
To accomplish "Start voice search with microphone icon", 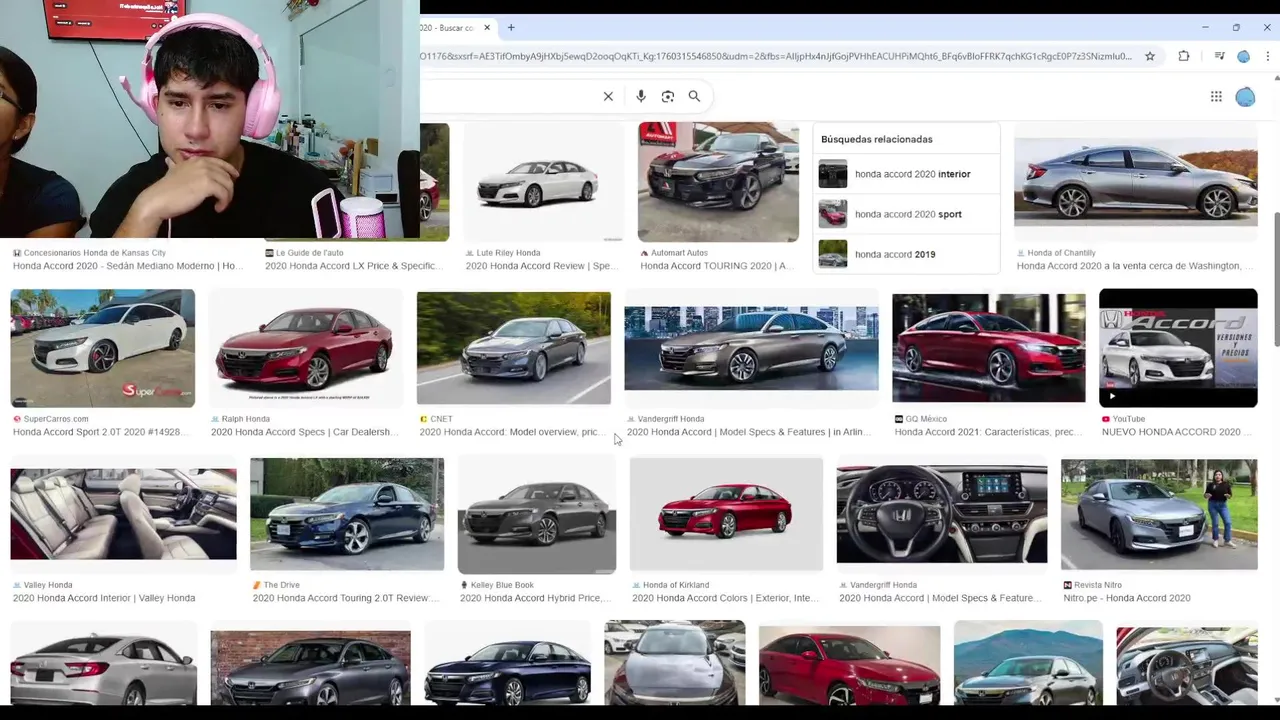I will click(x=641, y=96).
